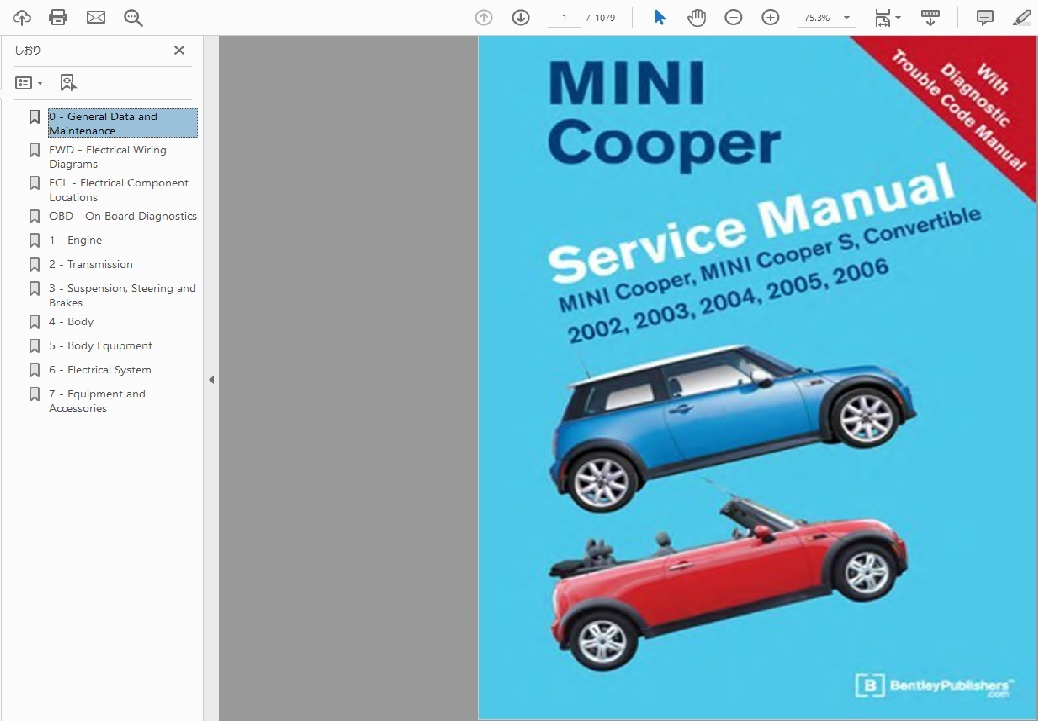Open the find text magnifier tool
This screenshot has height=721, width=1038.
coord(133,17)
